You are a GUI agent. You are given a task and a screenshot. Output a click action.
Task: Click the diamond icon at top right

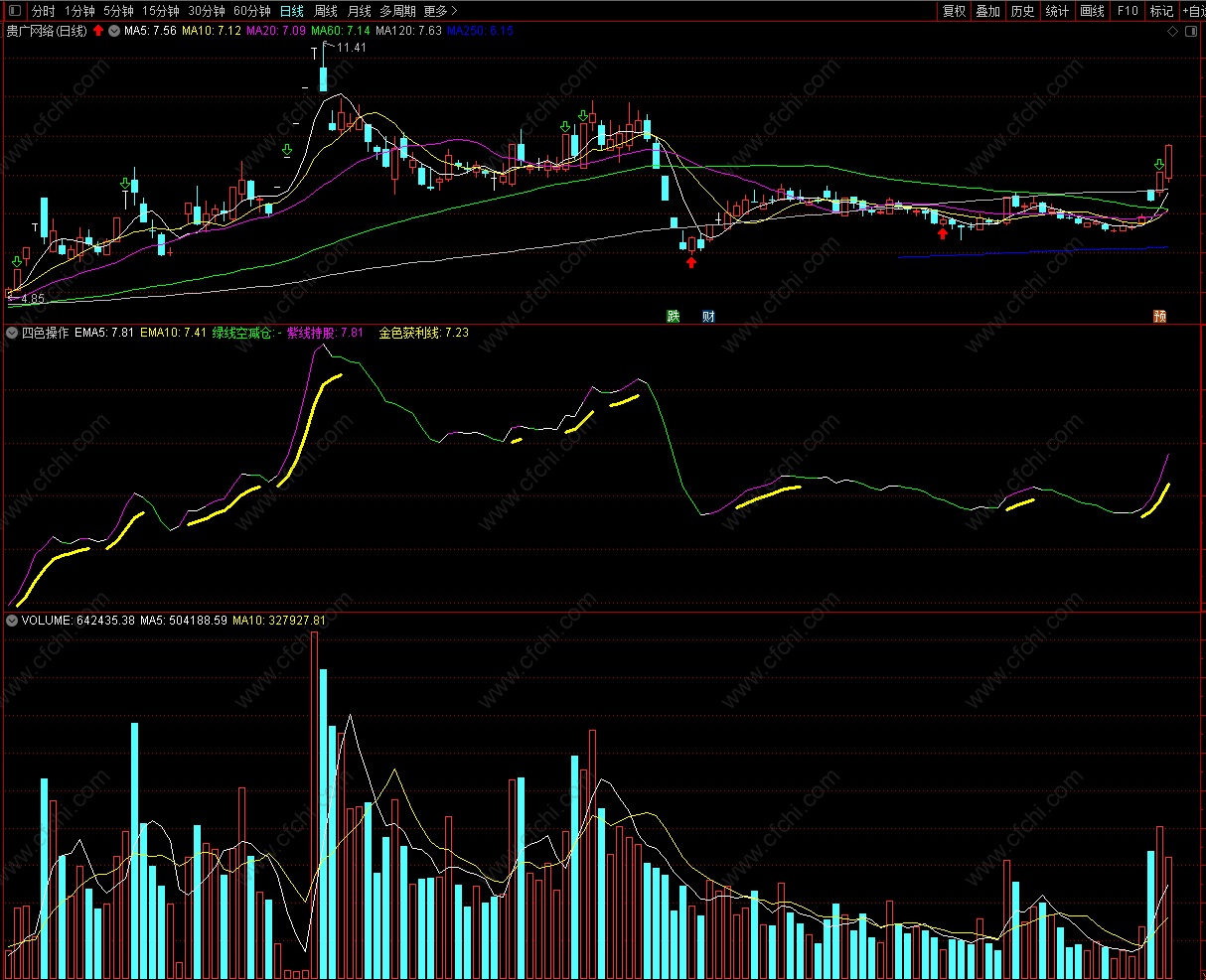point(1172,32)
